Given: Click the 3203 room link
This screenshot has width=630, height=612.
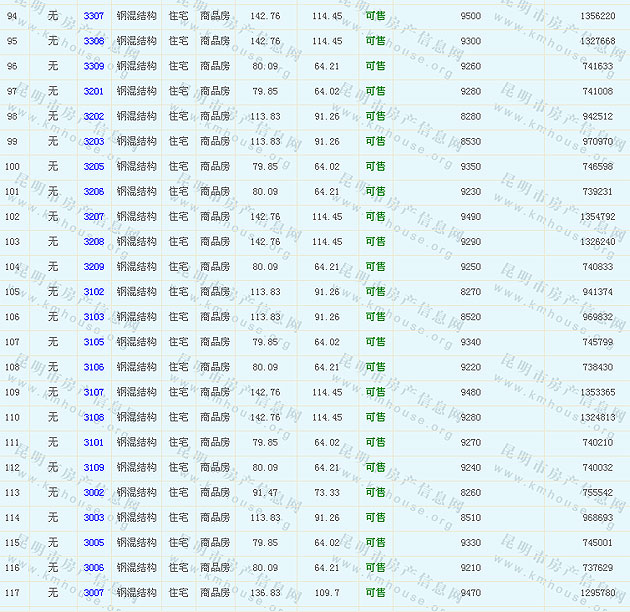Looking at the screenshot, I should (x=93, y=142).
